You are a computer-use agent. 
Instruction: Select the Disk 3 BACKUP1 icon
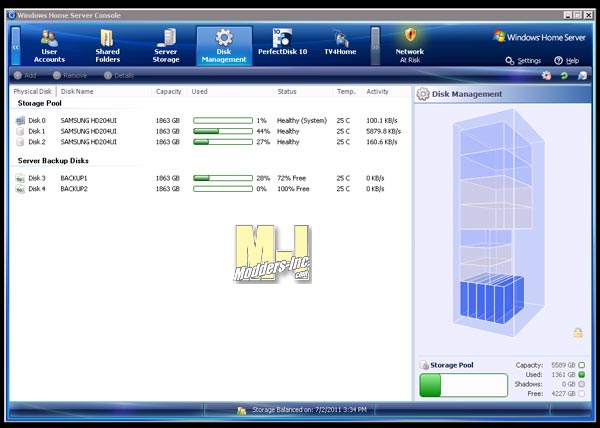pyautogui.click(x=20, y=178)
